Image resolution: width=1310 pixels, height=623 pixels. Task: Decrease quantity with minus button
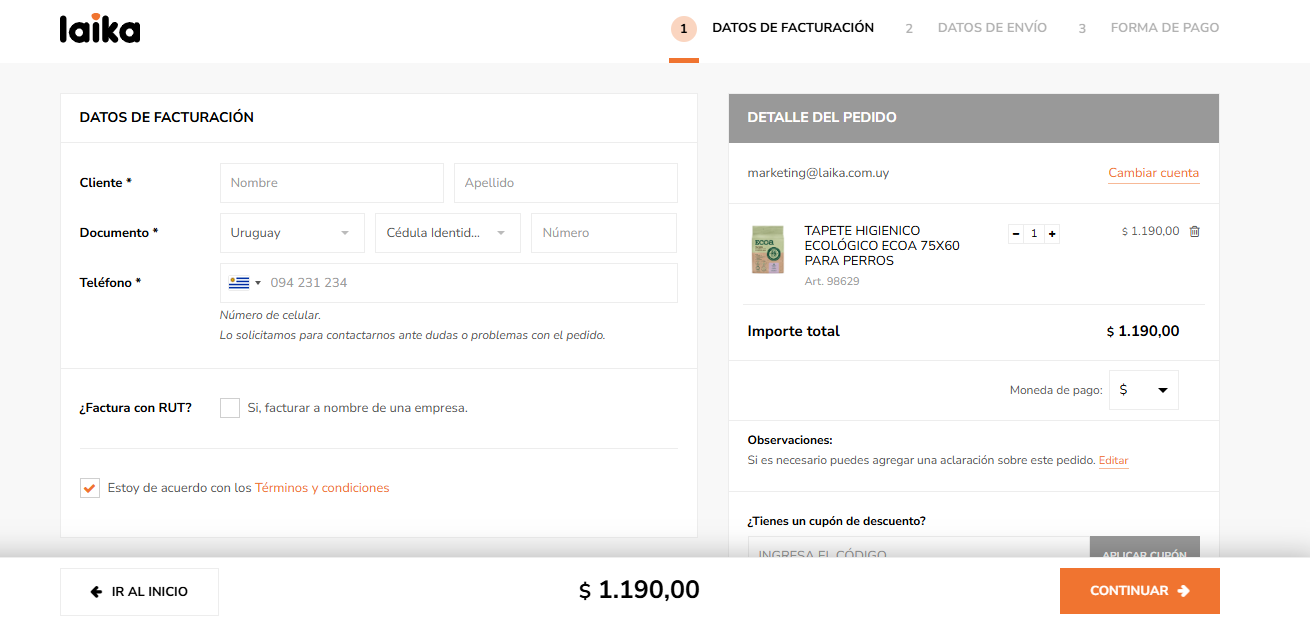(1016, 234)
